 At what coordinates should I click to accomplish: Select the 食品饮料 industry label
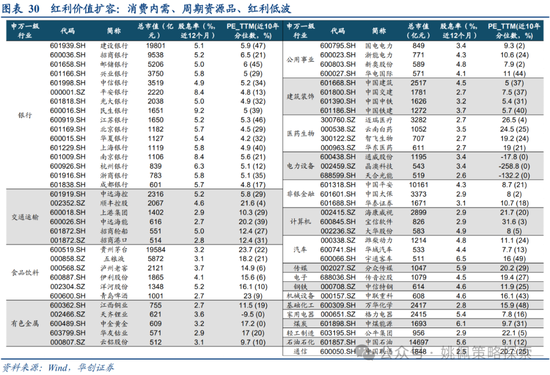point(25,273)
